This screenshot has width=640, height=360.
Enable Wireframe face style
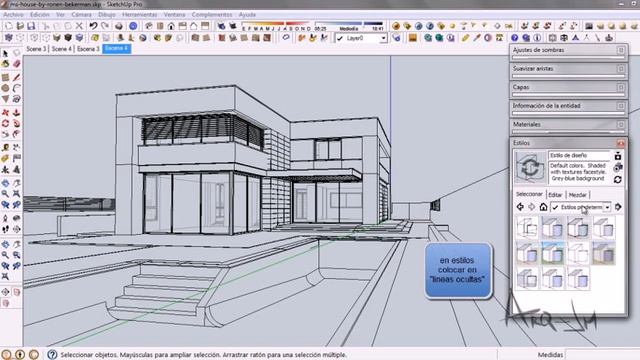coord(34,38)
